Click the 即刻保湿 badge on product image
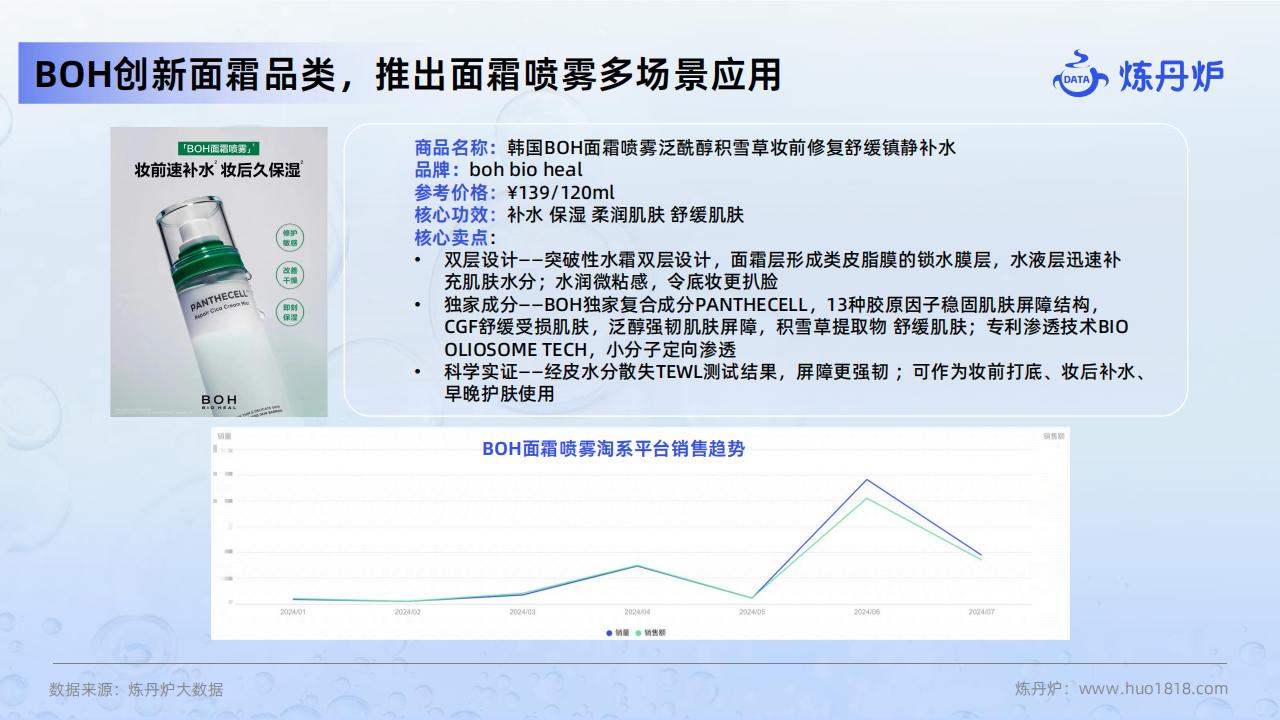Image resolution: width=1280 pixels, height=720 pixels. tap(291, 311)
